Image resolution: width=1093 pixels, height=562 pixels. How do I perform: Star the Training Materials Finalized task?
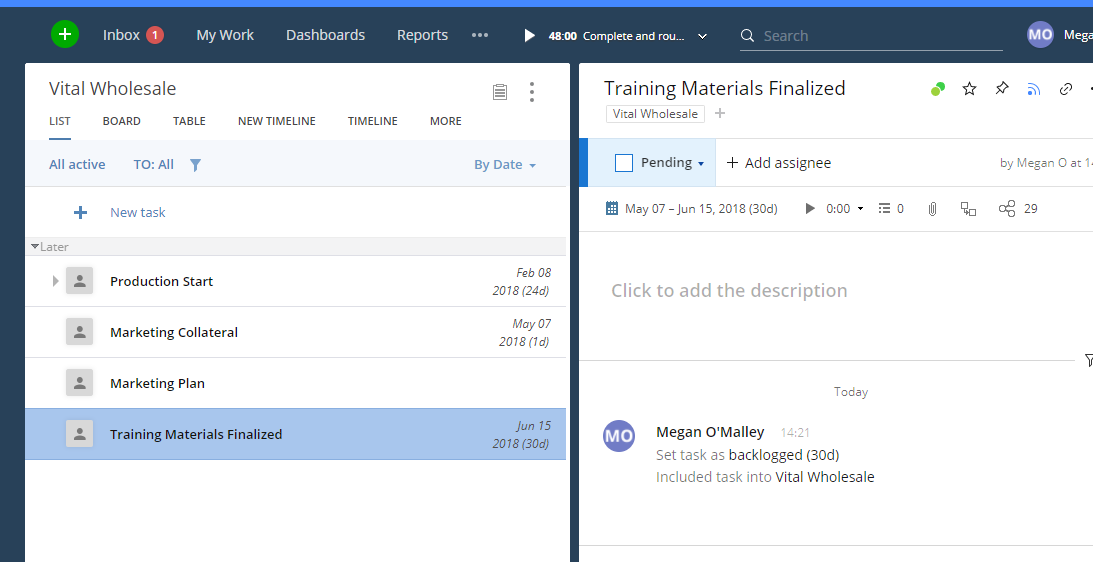coord(969,89)
